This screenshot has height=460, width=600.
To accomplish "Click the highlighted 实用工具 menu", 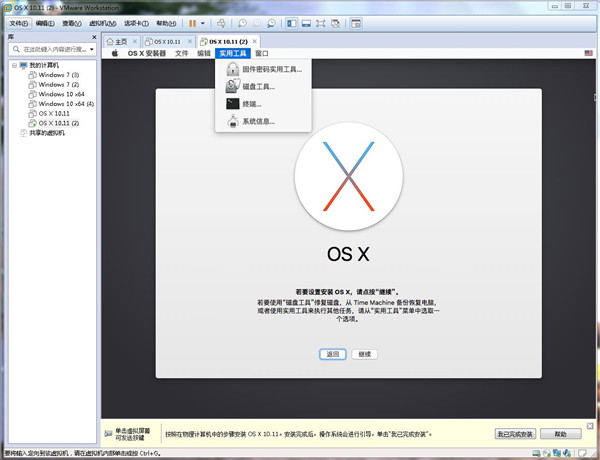I will coord(233,53).
